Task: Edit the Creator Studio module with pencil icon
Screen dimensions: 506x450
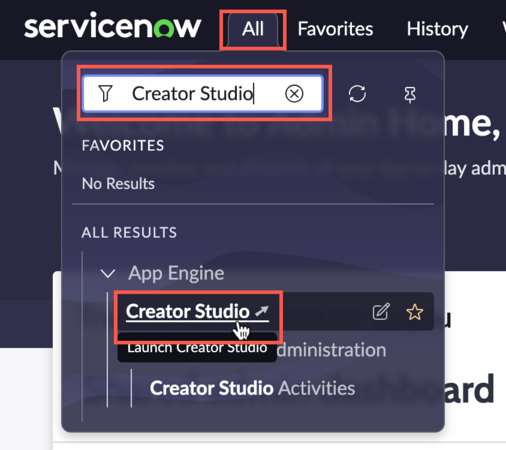Action: point(381,312)
